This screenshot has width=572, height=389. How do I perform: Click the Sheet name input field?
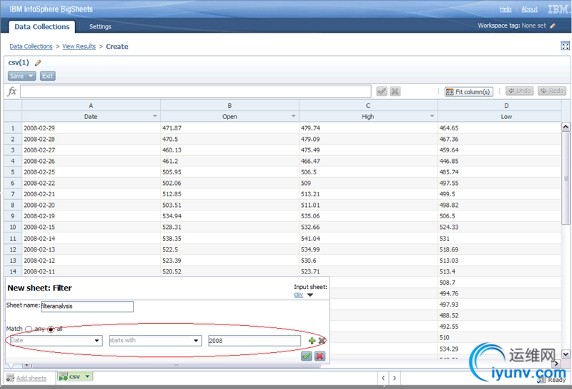[87, 306]
